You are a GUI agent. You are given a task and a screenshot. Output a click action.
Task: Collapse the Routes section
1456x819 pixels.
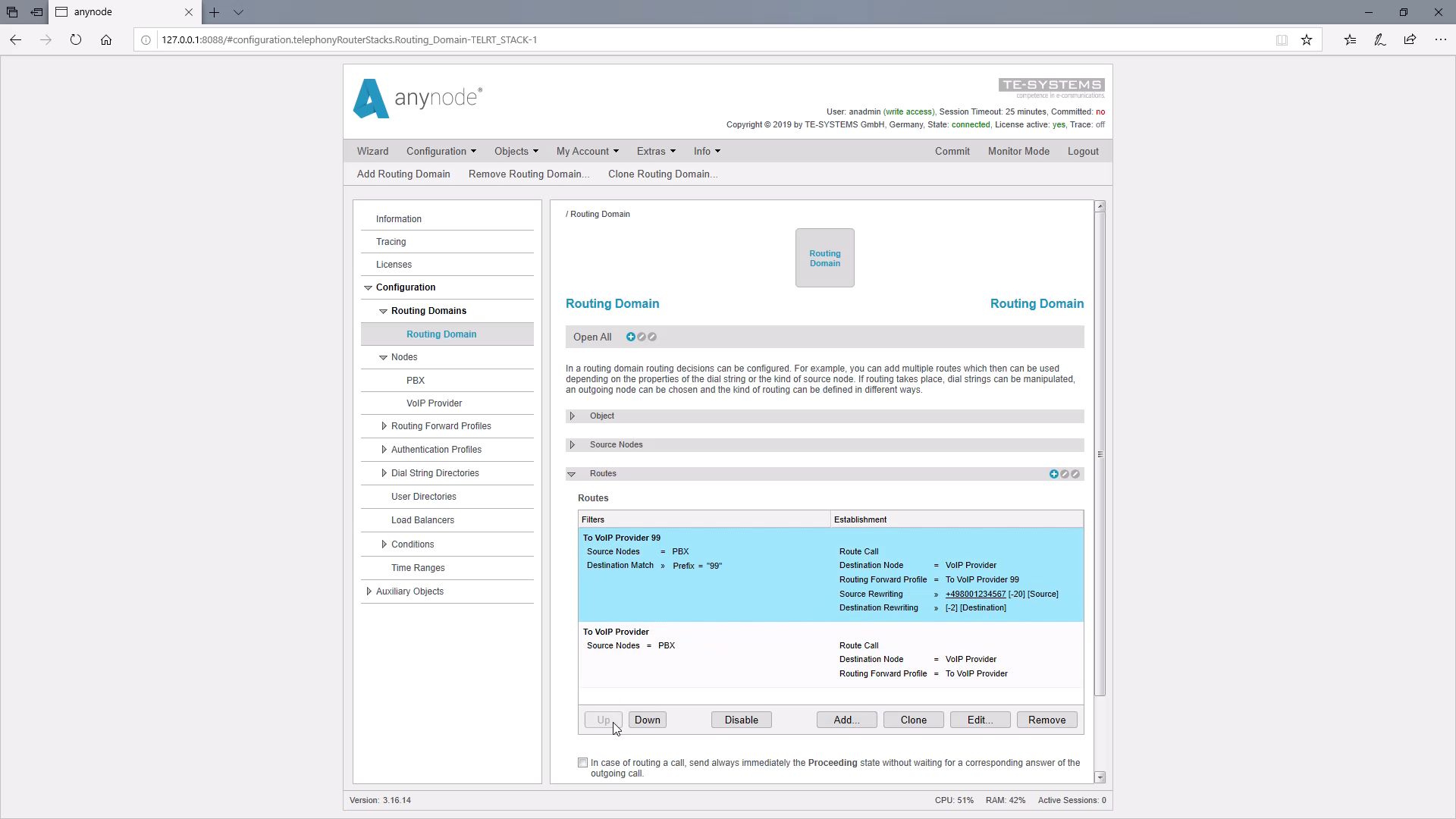tap(572, 474)
